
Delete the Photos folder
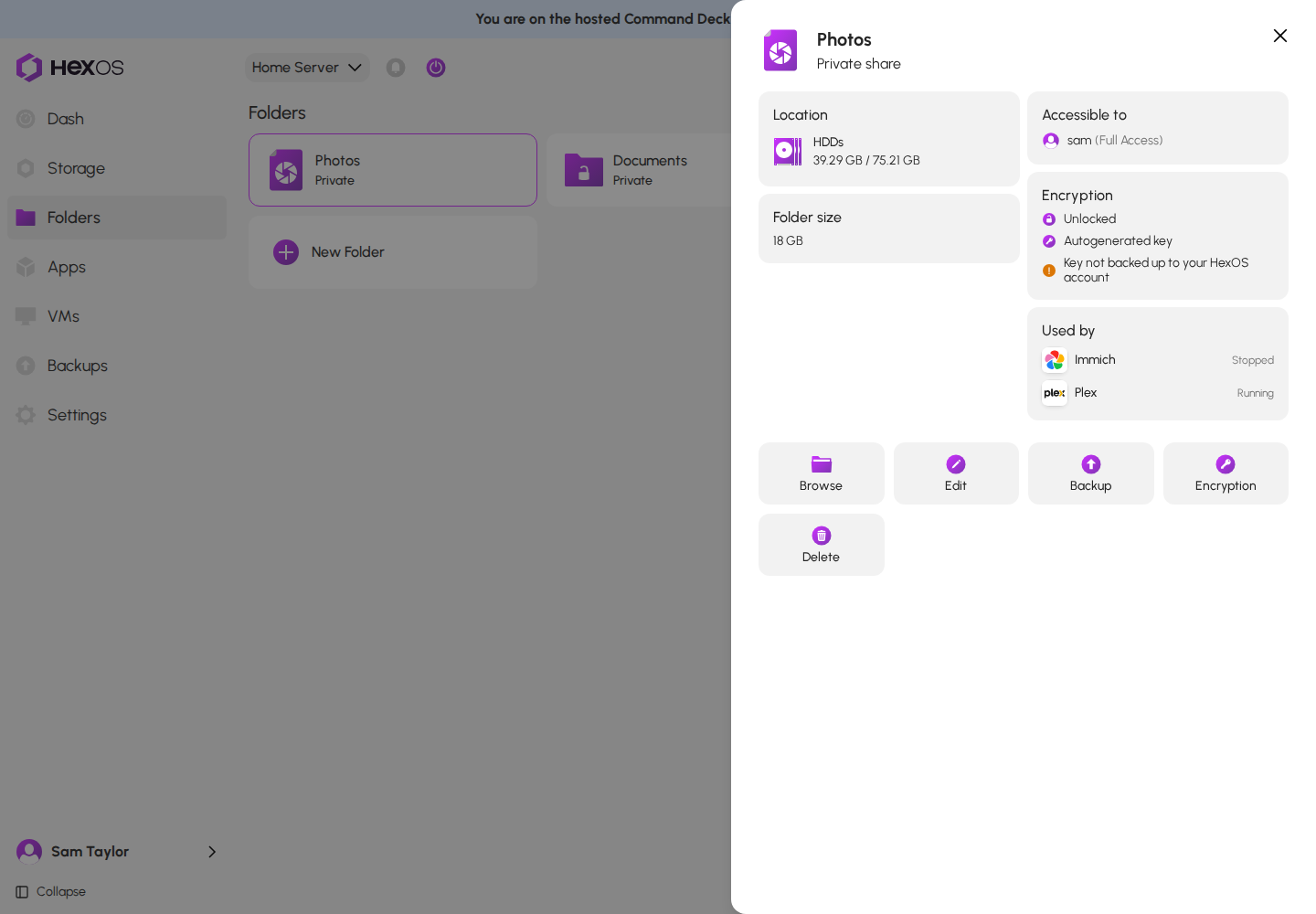(x=821, y=545)
